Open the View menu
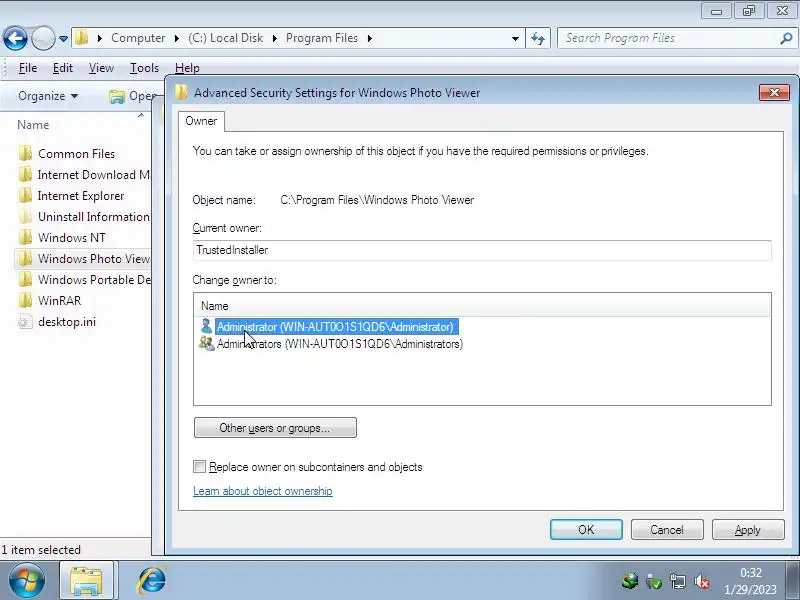The width and height of the screenshot is (800, 600). 101,68
